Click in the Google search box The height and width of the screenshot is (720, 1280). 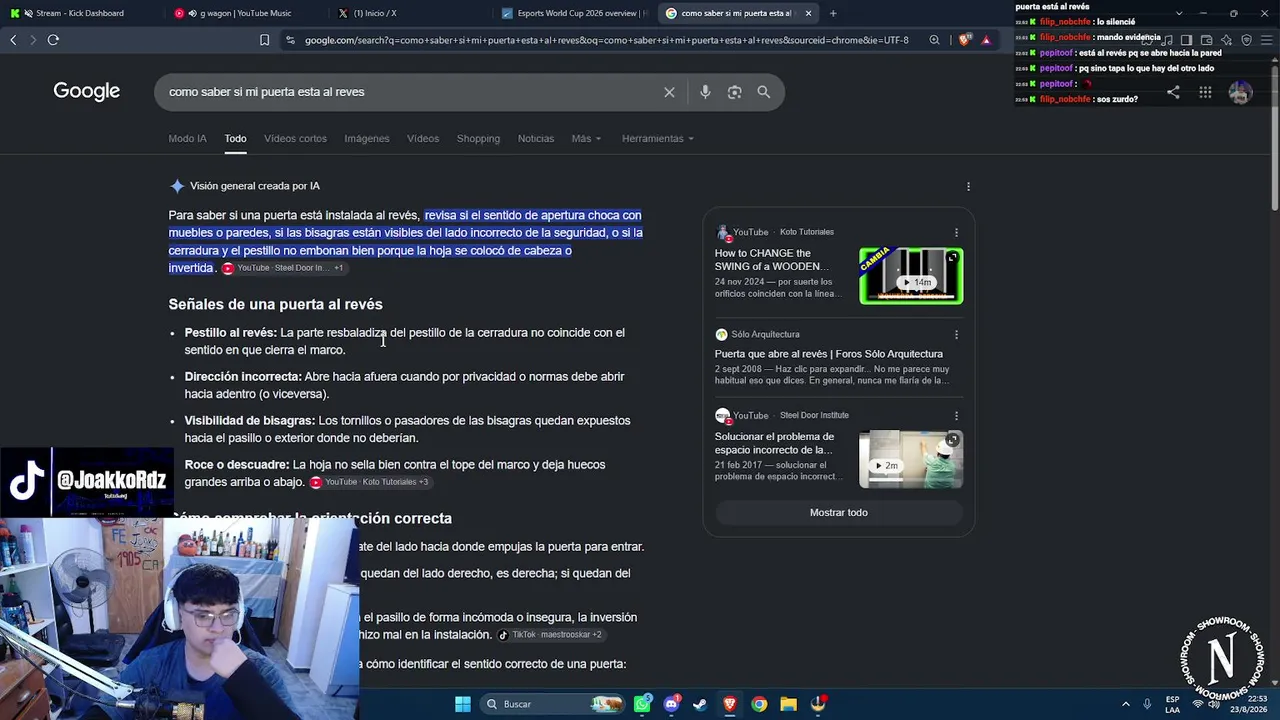(x=410, y=92)
